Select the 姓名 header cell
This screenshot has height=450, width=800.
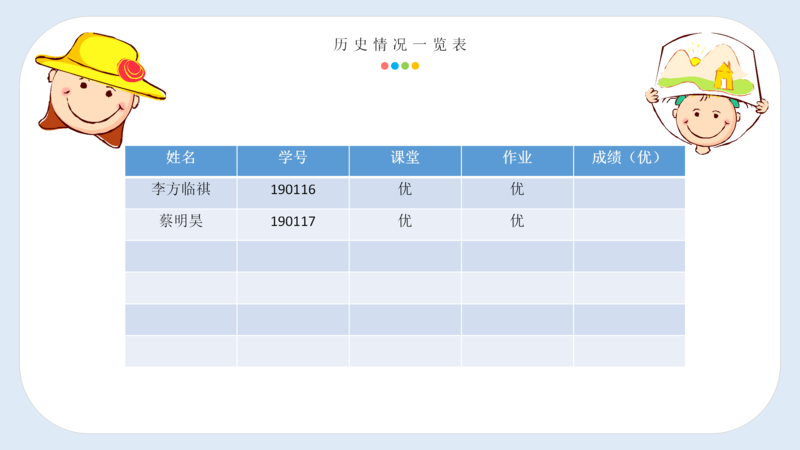click(181, 161)
